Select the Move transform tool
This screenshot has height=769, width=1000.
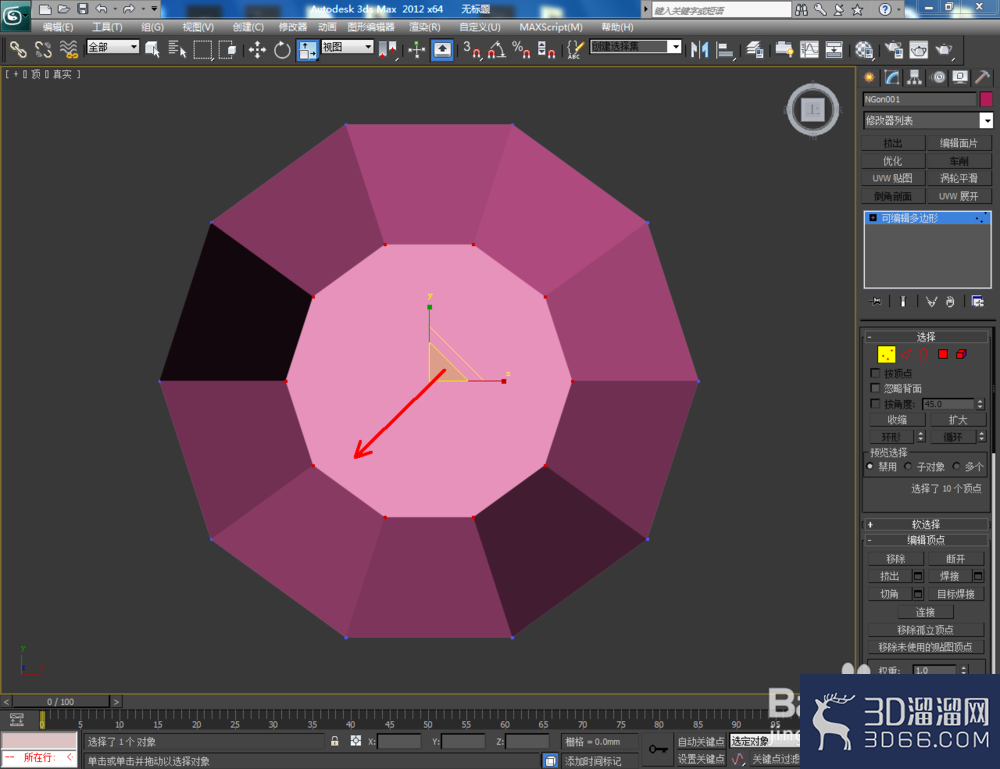pos(257,49)
